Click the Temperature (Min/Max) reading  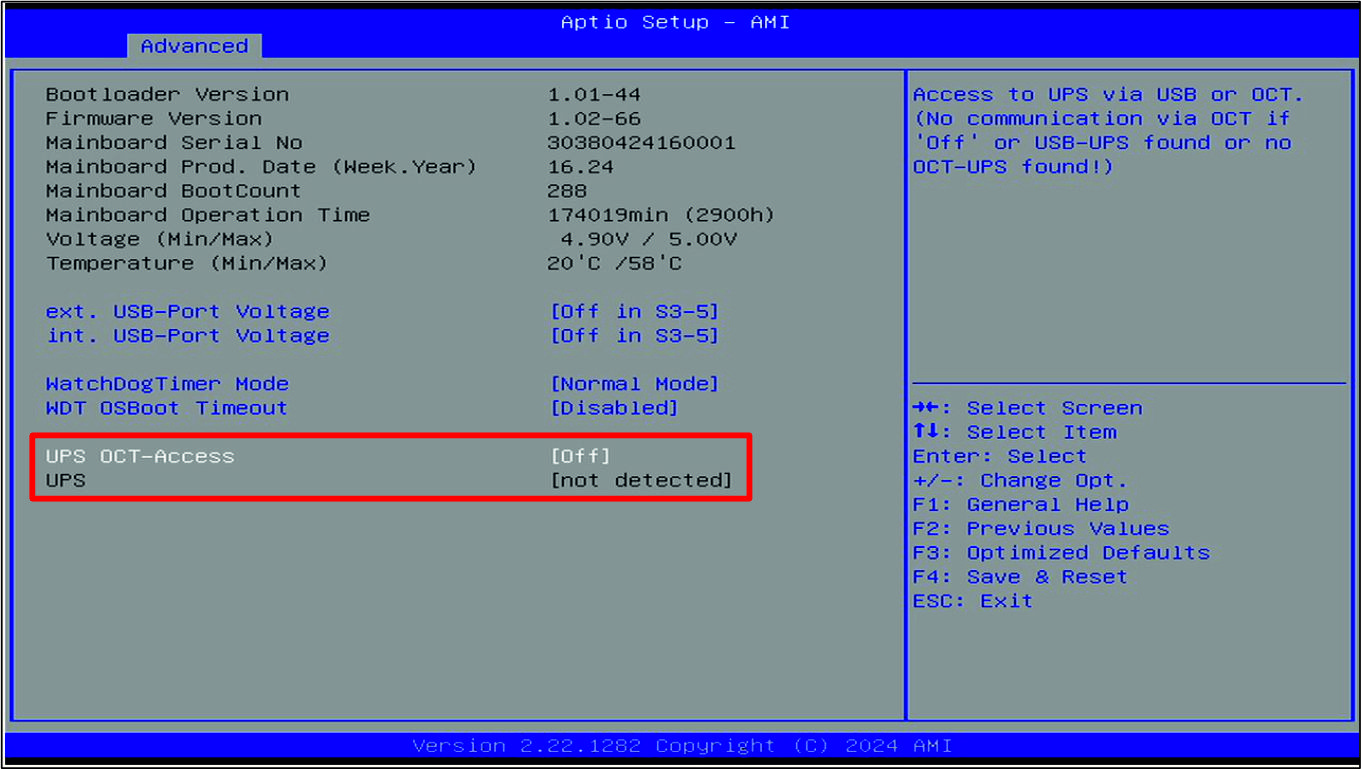coord(178,263)
